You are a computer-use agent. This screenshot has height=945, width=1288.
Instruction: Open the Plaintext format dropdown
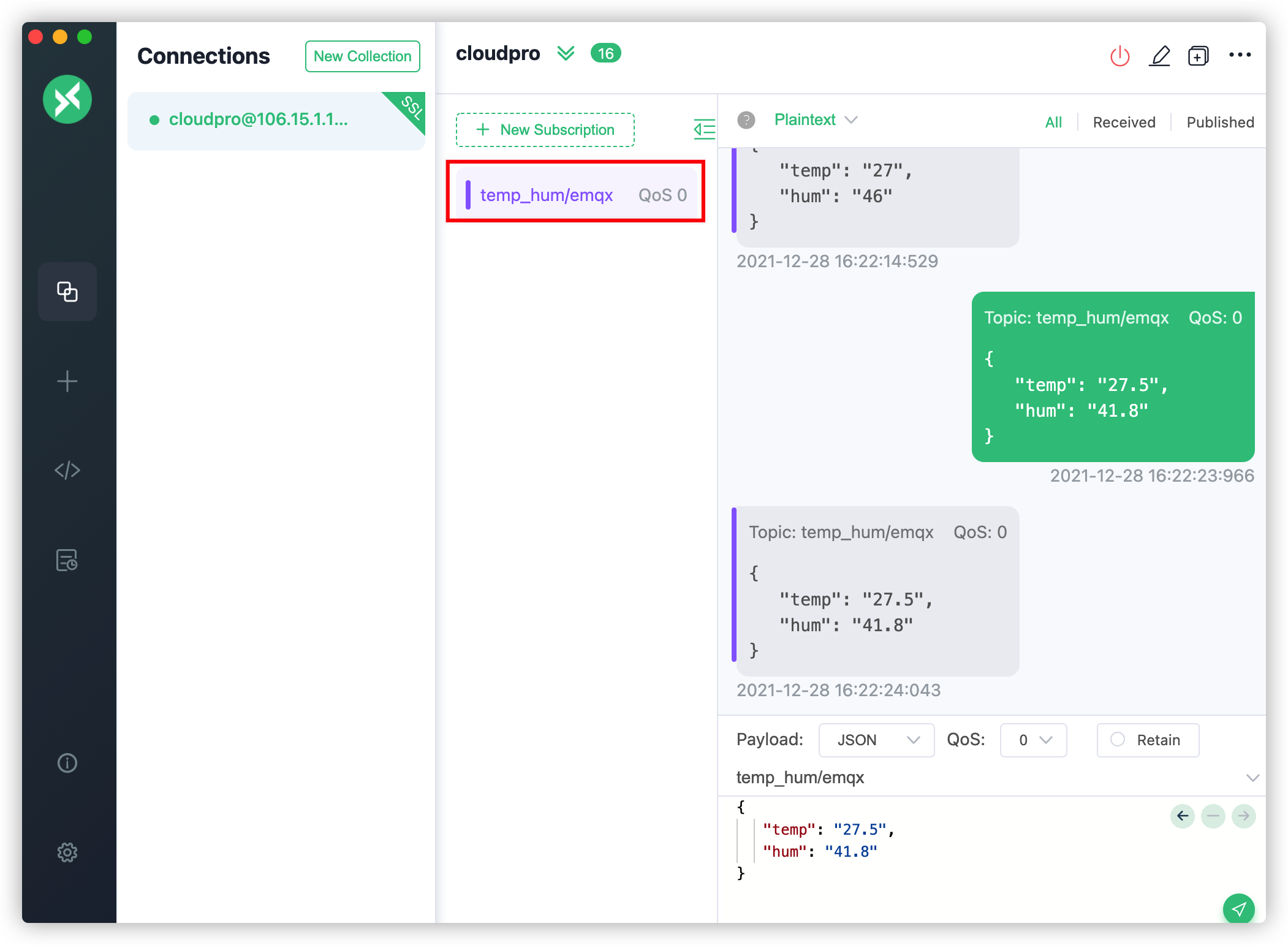[x=816, y=120]
